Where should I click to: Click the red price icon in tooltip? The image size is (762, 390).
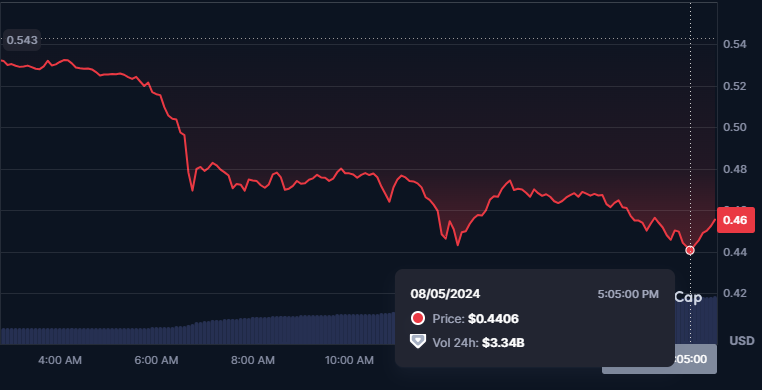(x=418, y=319)
